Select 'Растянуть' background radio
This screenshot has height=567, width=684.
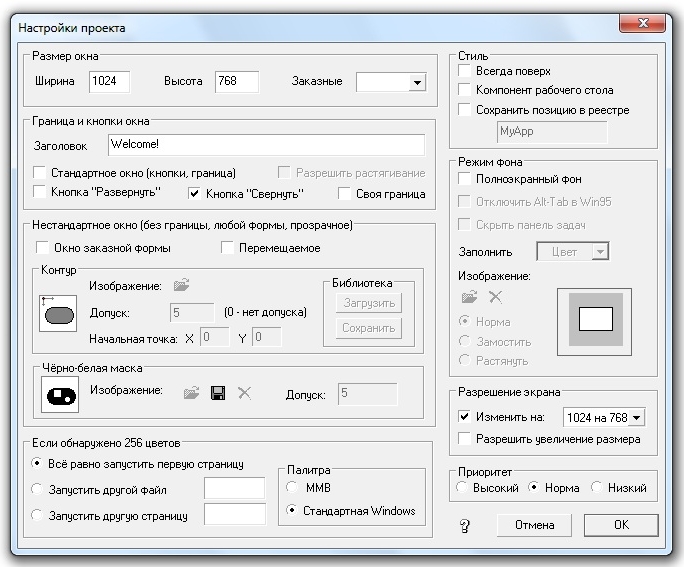[465, 360]
